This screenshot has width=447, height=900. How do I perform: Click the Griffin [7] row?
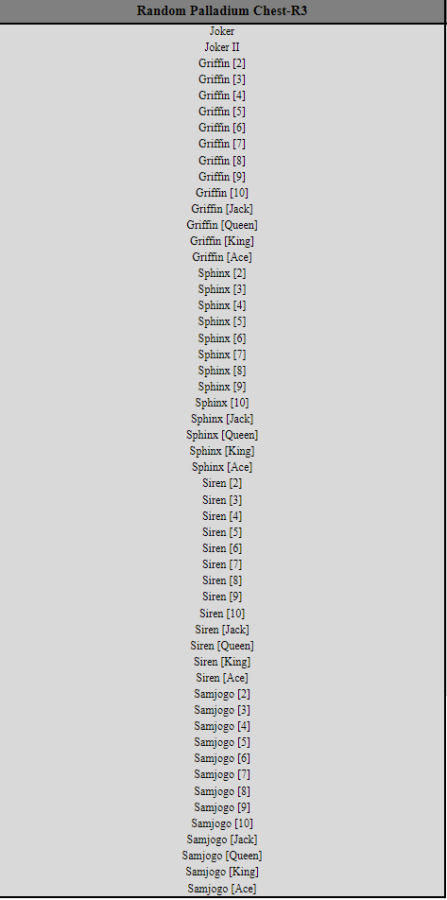point(222,143)
